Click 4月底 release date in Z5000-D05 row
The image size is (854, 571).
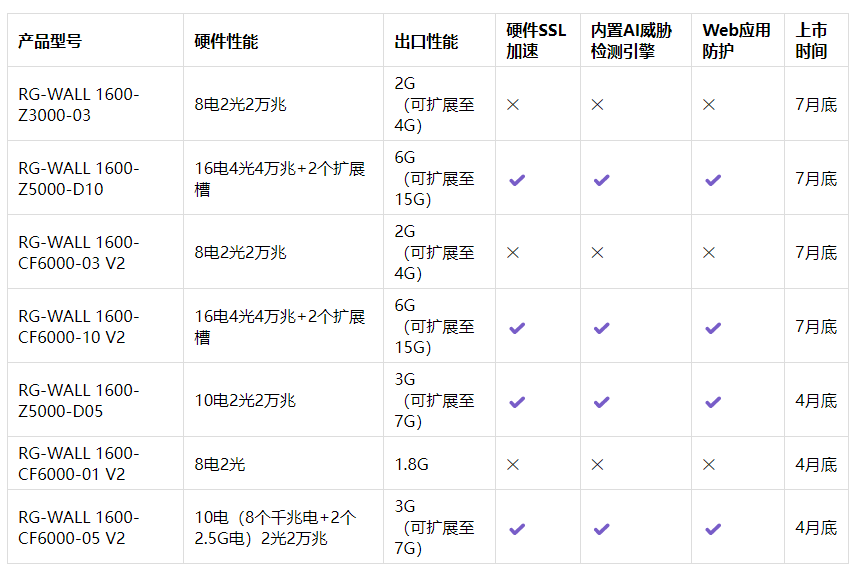pos(816,400)
